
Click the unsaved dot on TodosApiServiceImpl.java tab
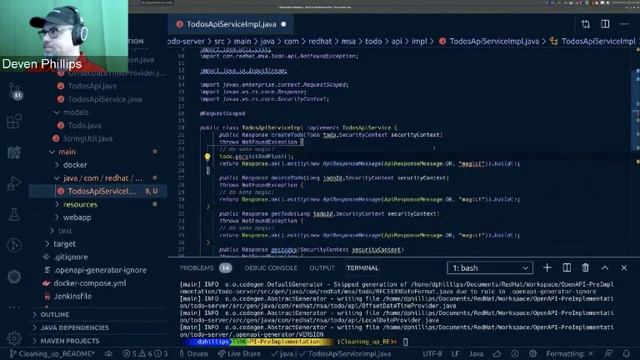[284, 24]
